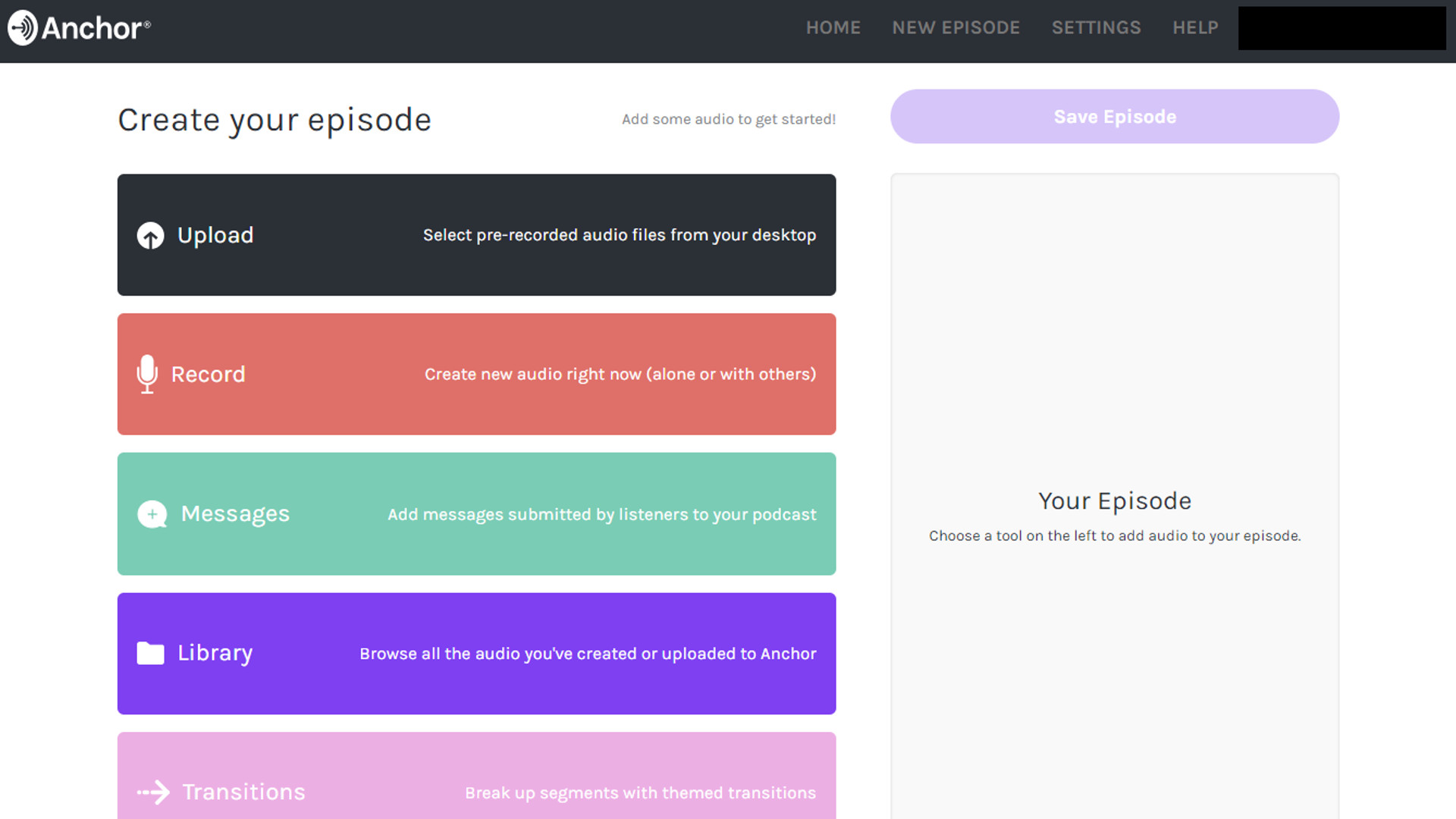Screen dimensions: 1456x819
Task: Click the Your Episode empty panel
Action: click(1115, 497)
